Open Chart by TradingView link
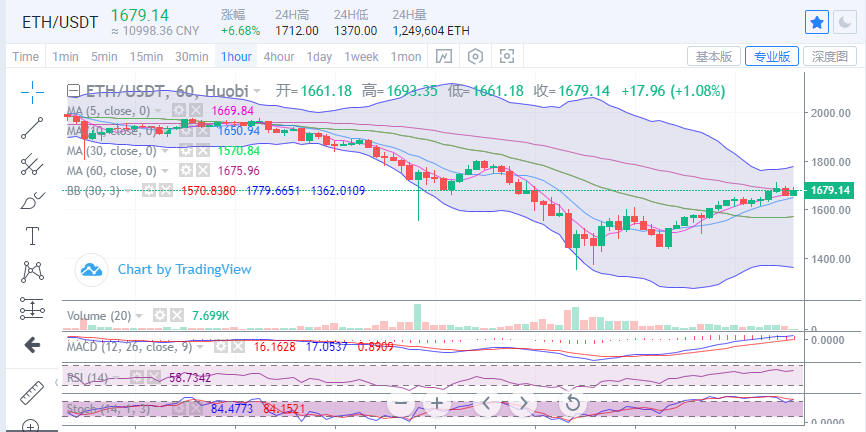 (x=184, y=270)
